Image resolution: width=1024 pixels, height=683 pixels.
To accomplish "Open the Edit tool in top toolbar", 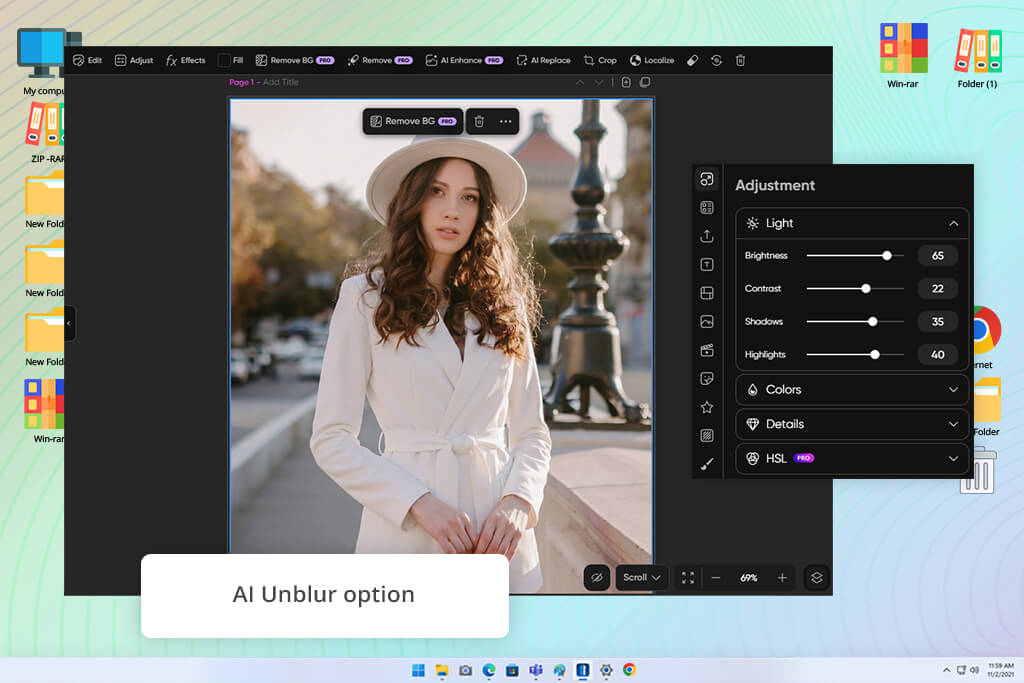I will tap(88, 60).
